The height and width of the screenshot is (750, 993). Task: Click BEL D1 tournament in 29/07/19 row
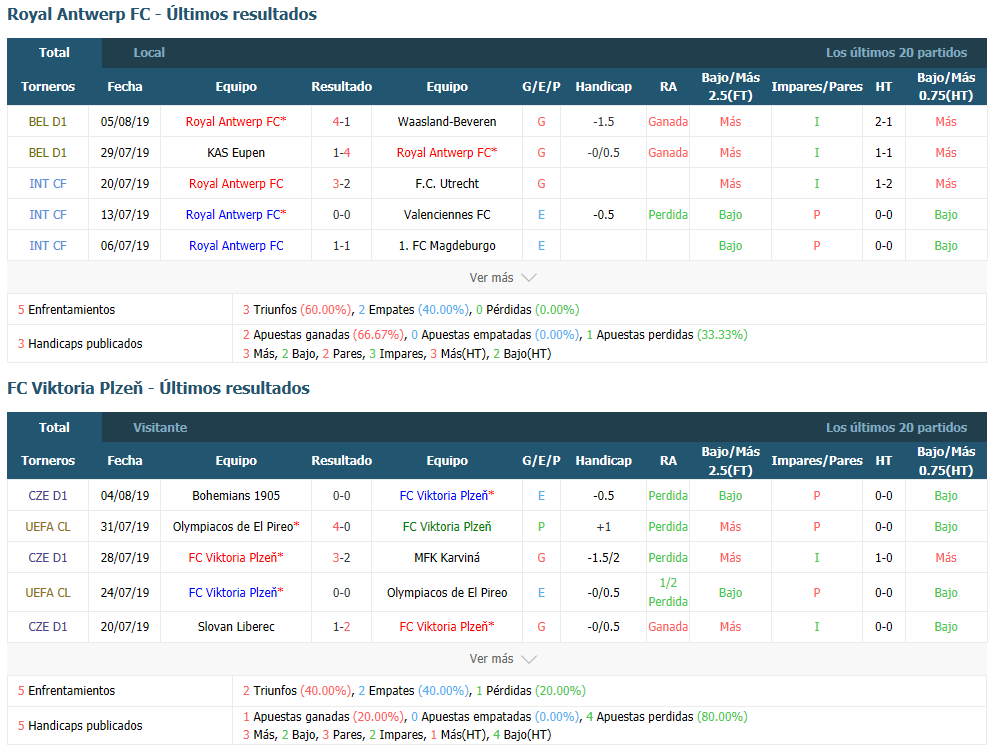[x=47, y=153]
